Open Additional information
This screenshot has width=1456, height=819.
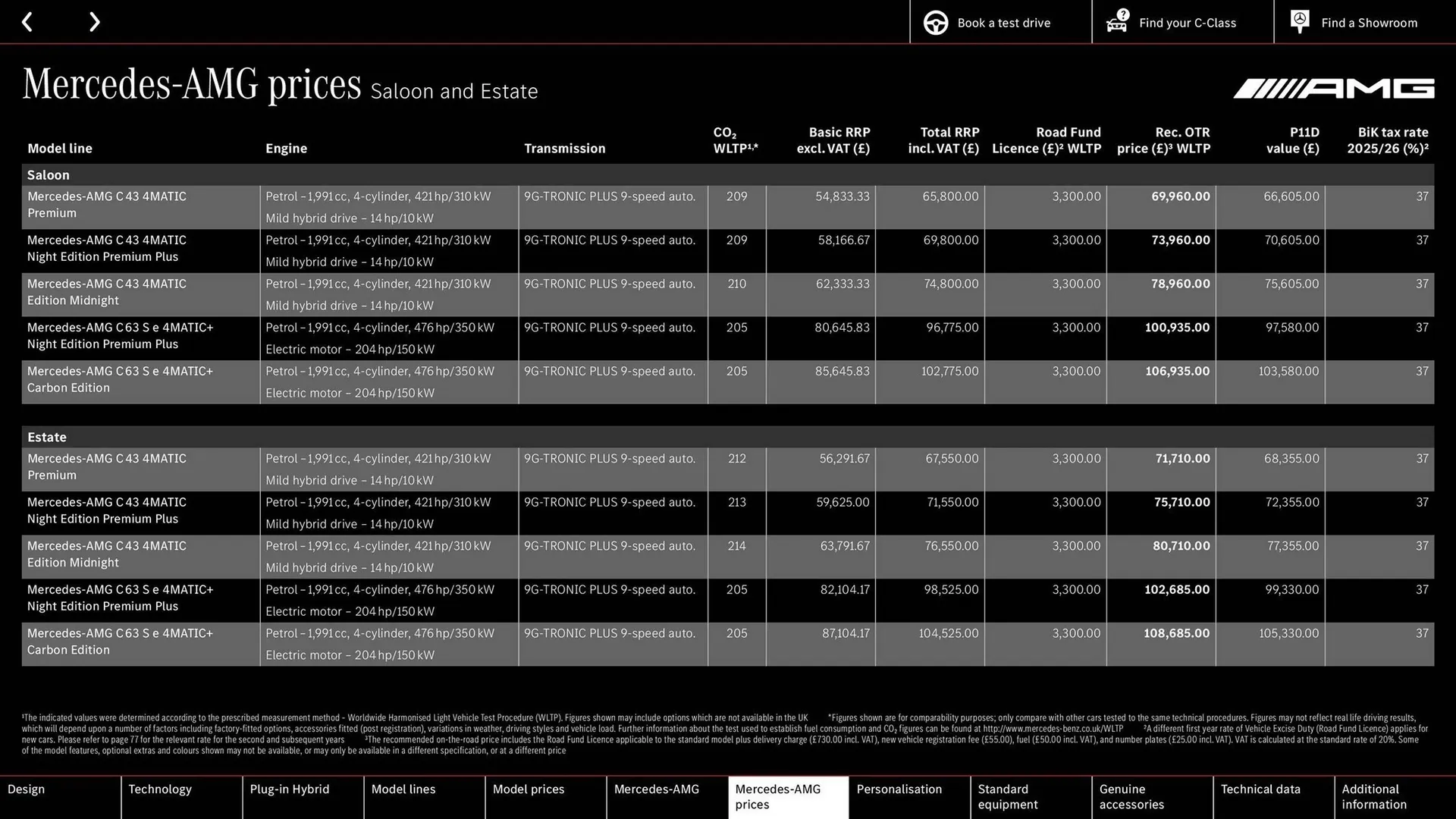pos(1373,797)
